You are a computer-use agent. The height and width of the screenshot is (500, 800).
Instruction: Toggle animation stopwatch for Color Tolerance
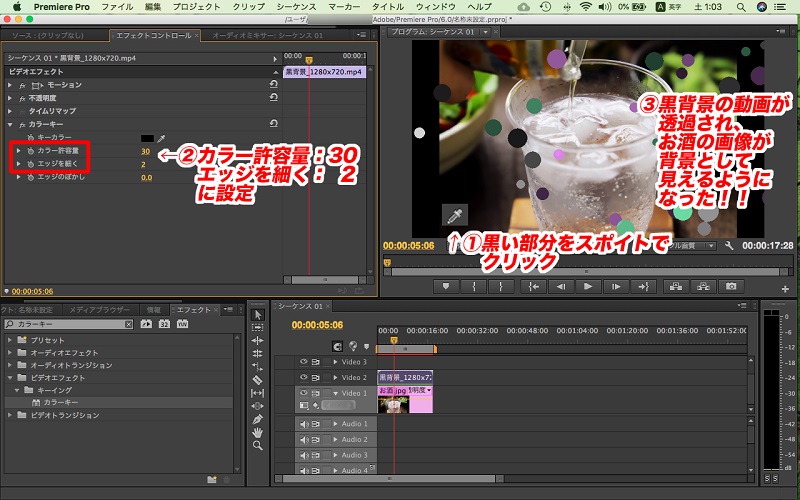coord(31,151)
